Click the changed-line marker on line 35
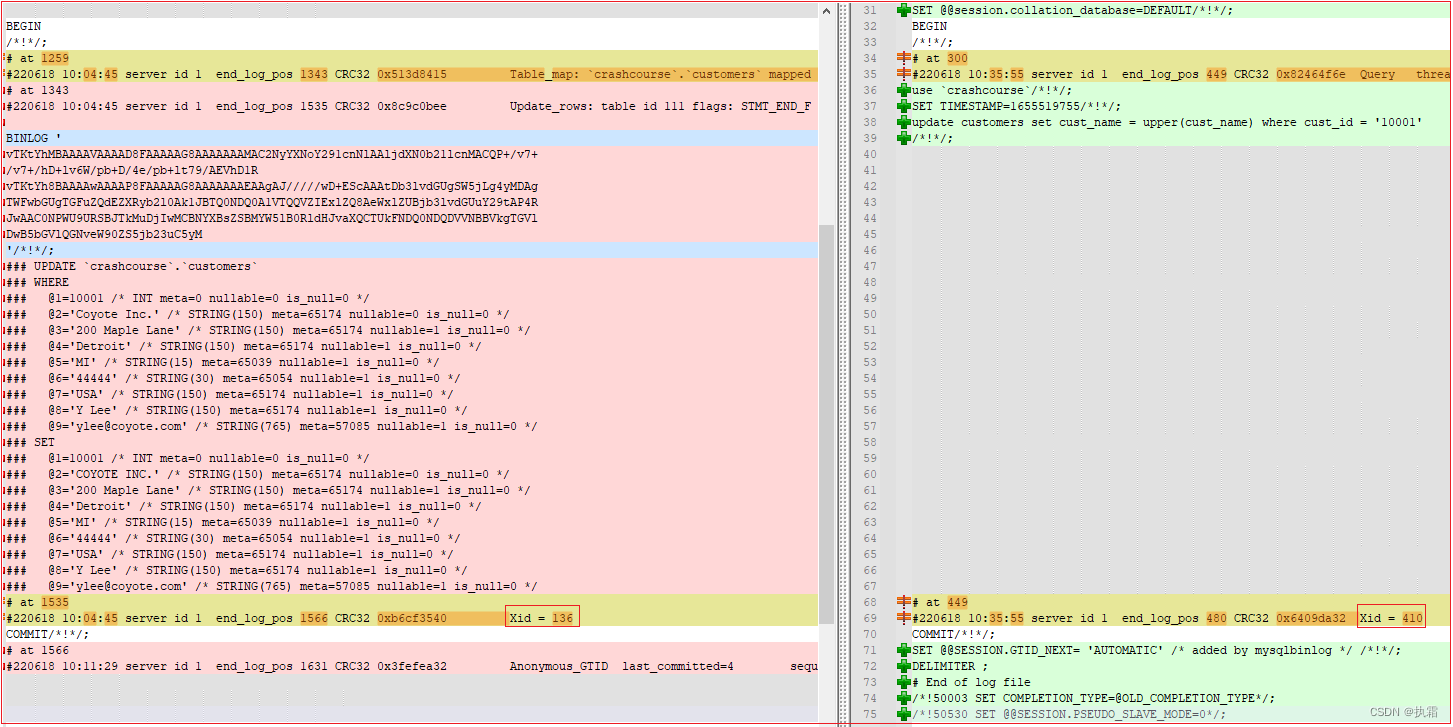 coord(904,74)
